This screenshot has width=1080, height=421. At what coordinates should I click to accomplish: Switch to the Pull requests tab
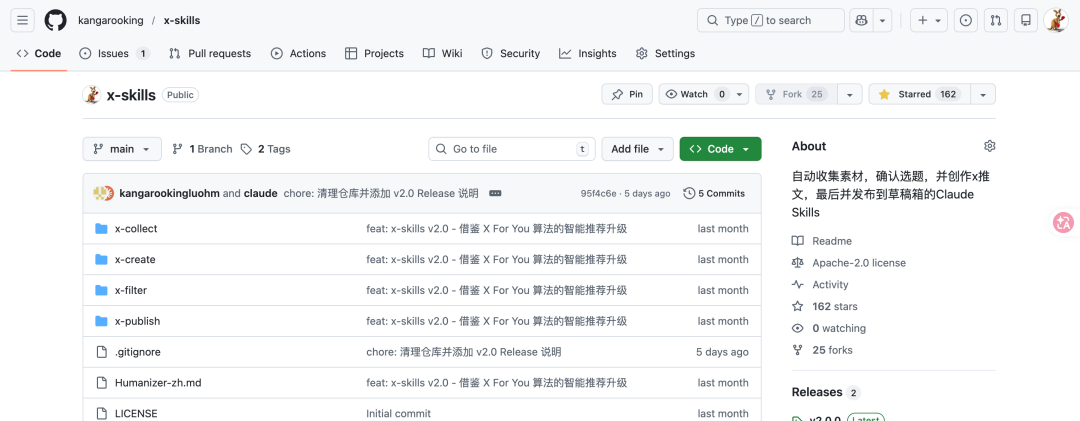click(x=210, y=53)
